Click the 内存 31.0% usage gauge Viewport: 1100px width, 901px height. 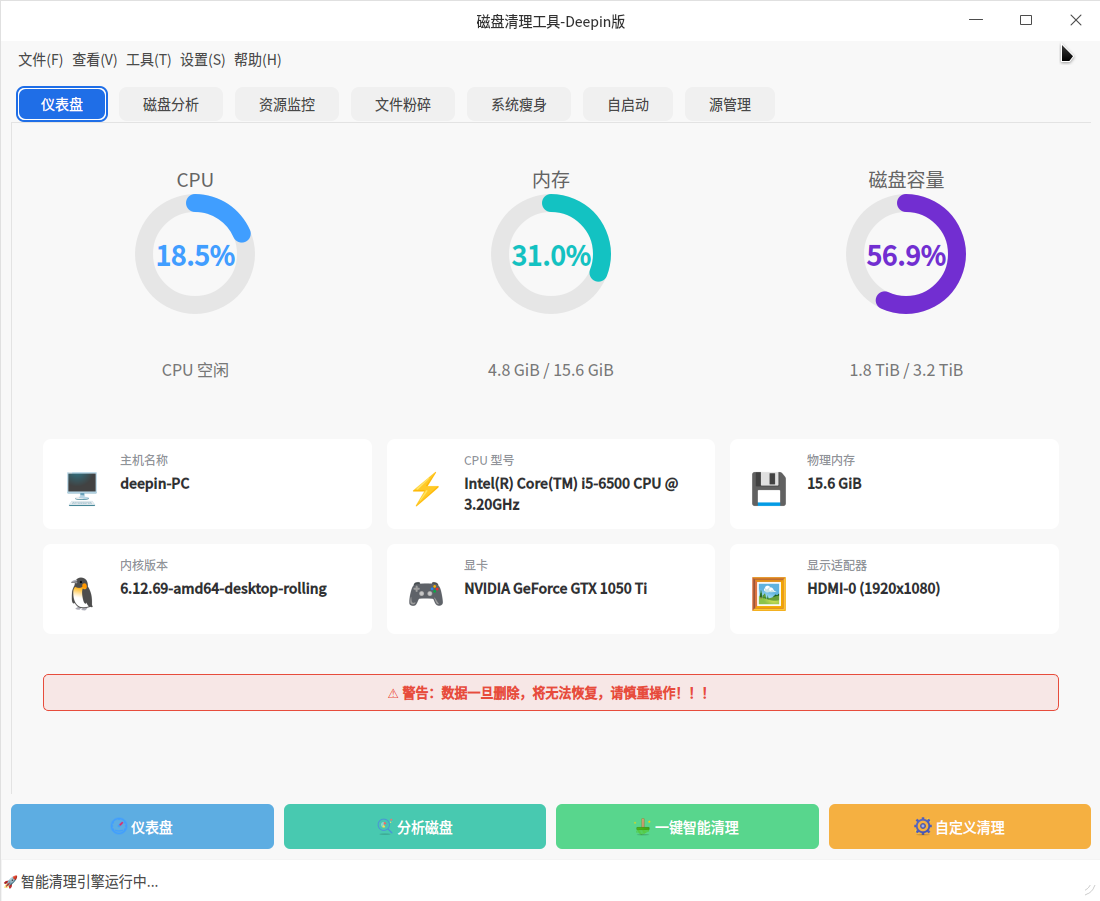(551, 254)
